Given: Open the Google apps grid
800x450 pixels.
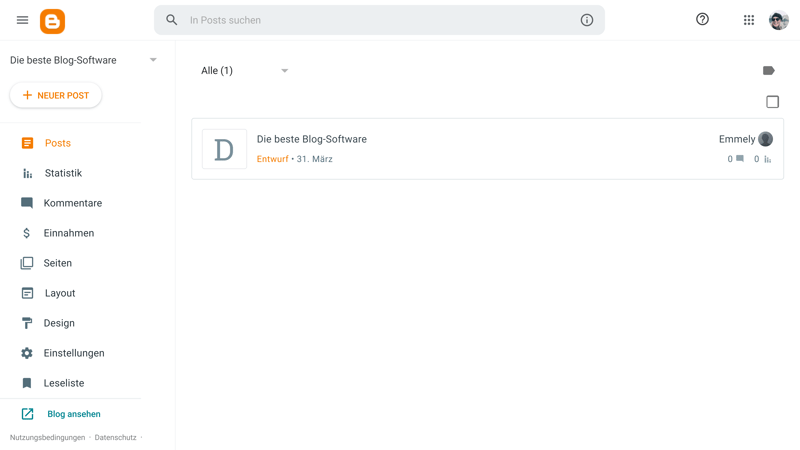Looking at the screenshot, I should coord(748,20).
